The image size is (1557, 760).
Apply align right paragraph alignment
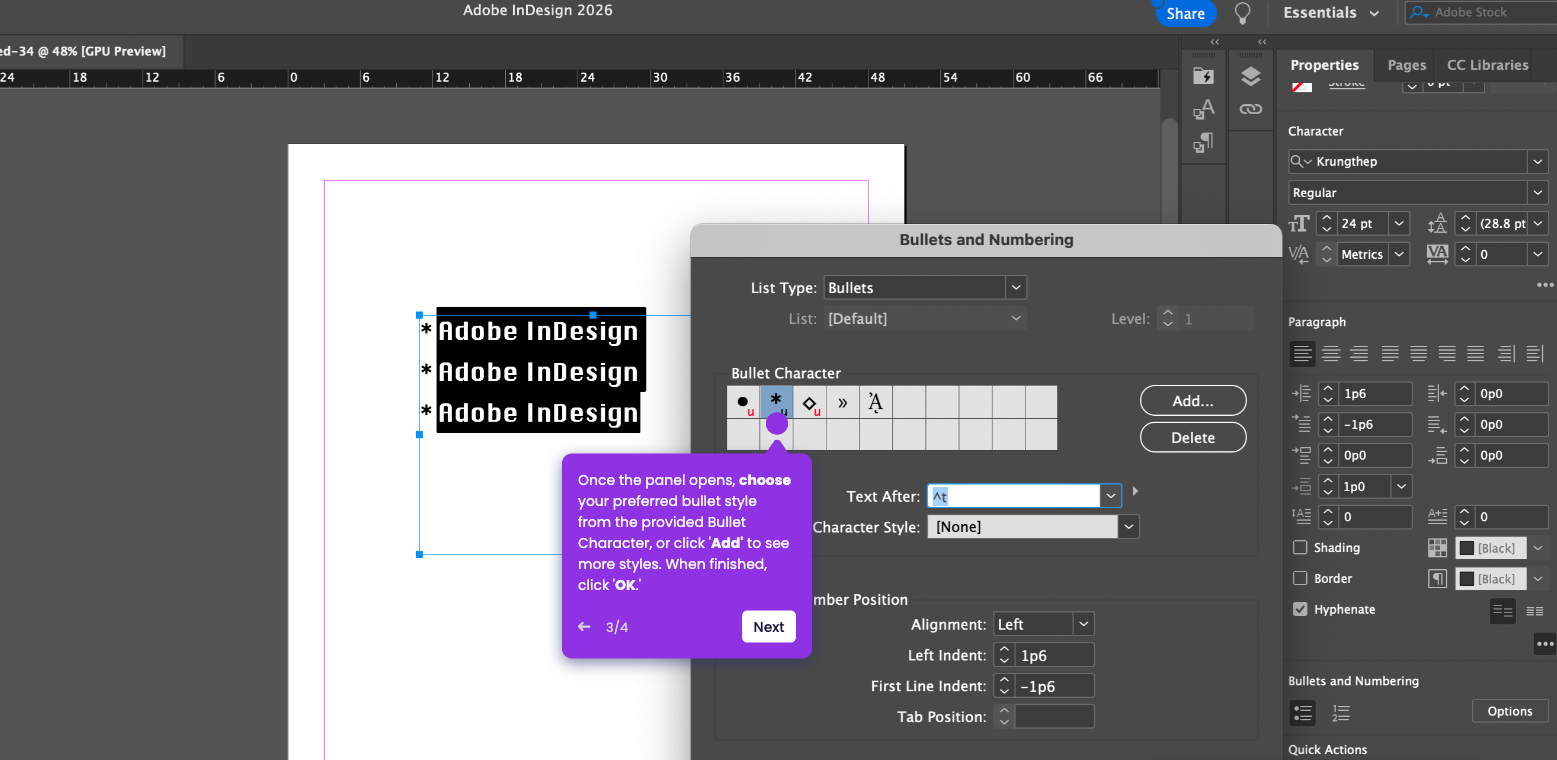(x=1359, y=353)
